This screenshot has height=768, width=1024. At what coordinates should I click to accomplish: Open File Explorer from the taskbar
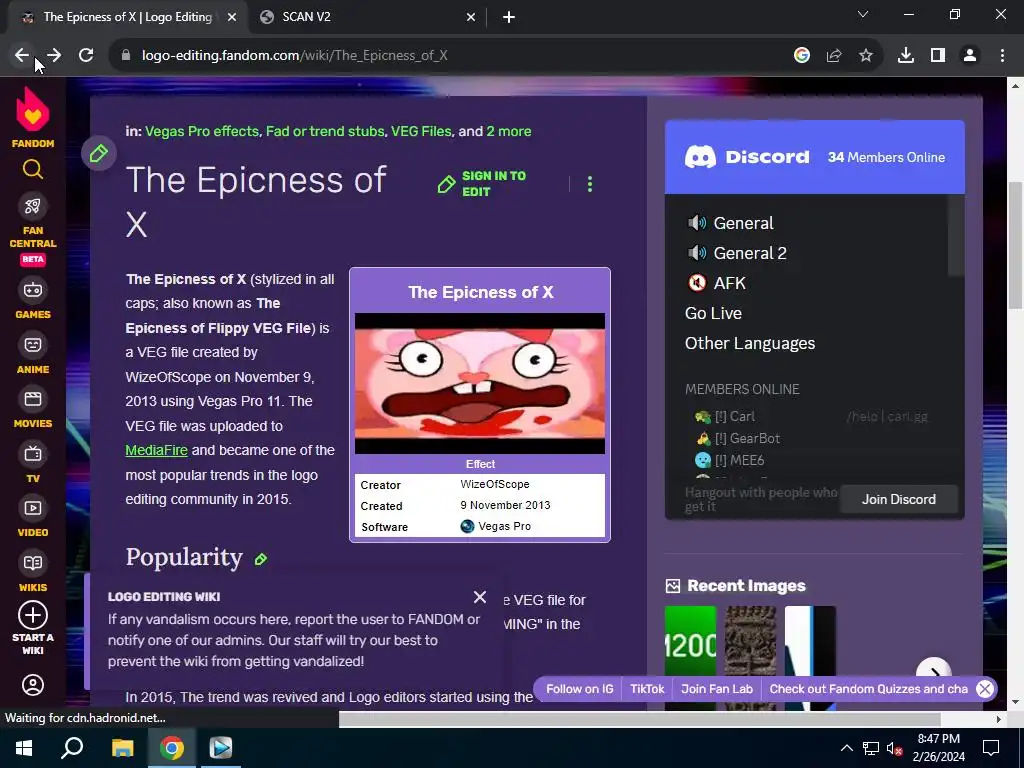(122, 748)
